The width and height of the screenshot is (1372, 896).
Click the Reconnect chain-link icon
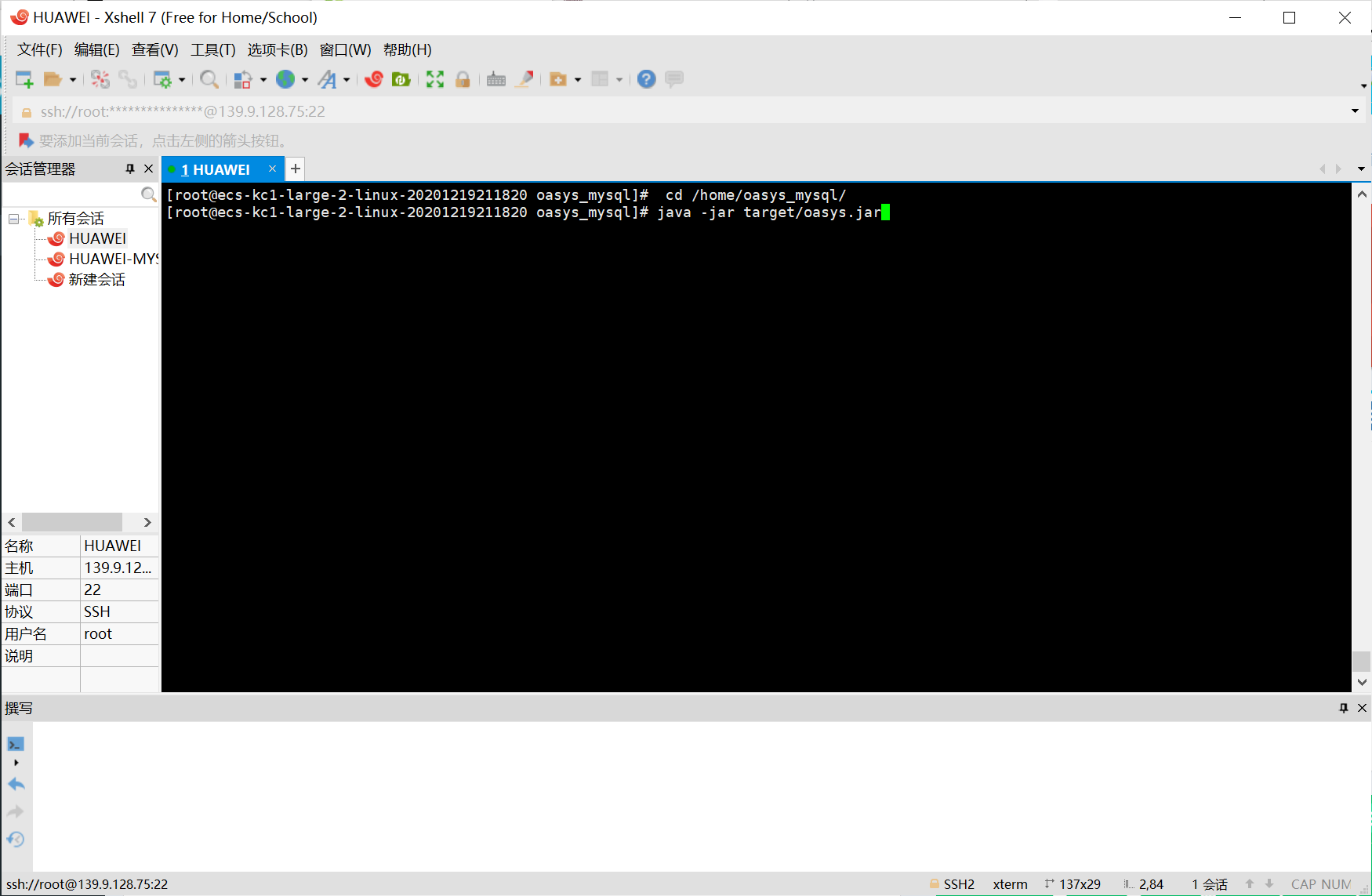tap(128, 79)
